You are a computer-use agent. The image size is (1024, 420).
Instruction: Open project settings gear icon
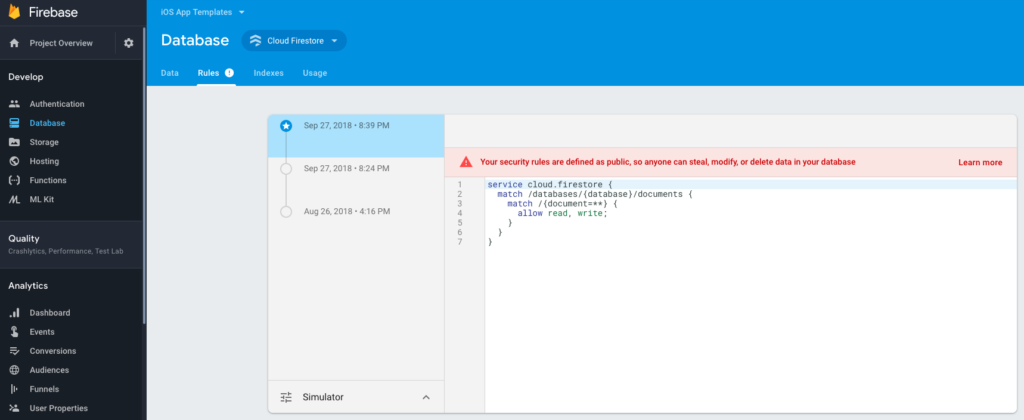128,43
